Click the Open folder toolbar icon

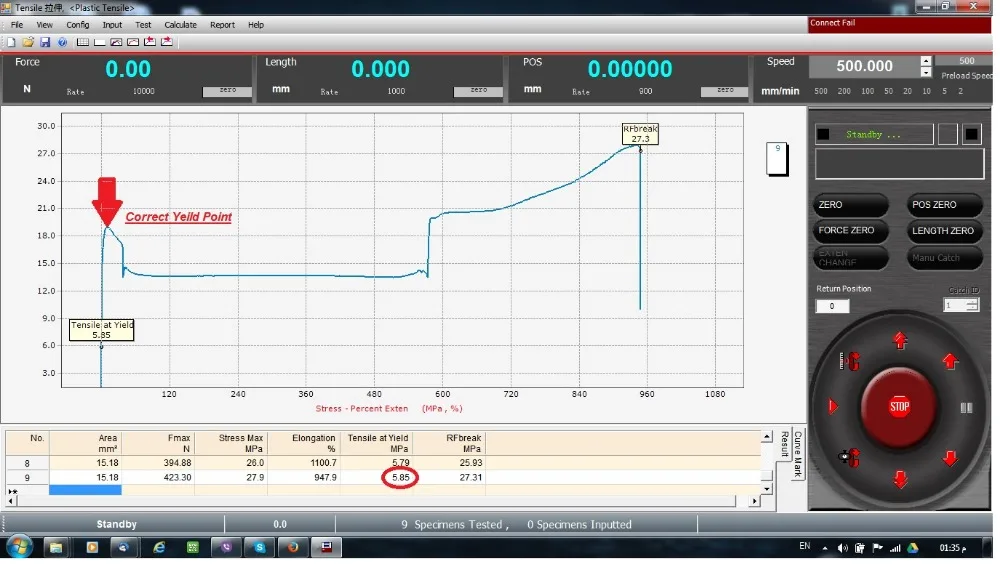[28, 42]
